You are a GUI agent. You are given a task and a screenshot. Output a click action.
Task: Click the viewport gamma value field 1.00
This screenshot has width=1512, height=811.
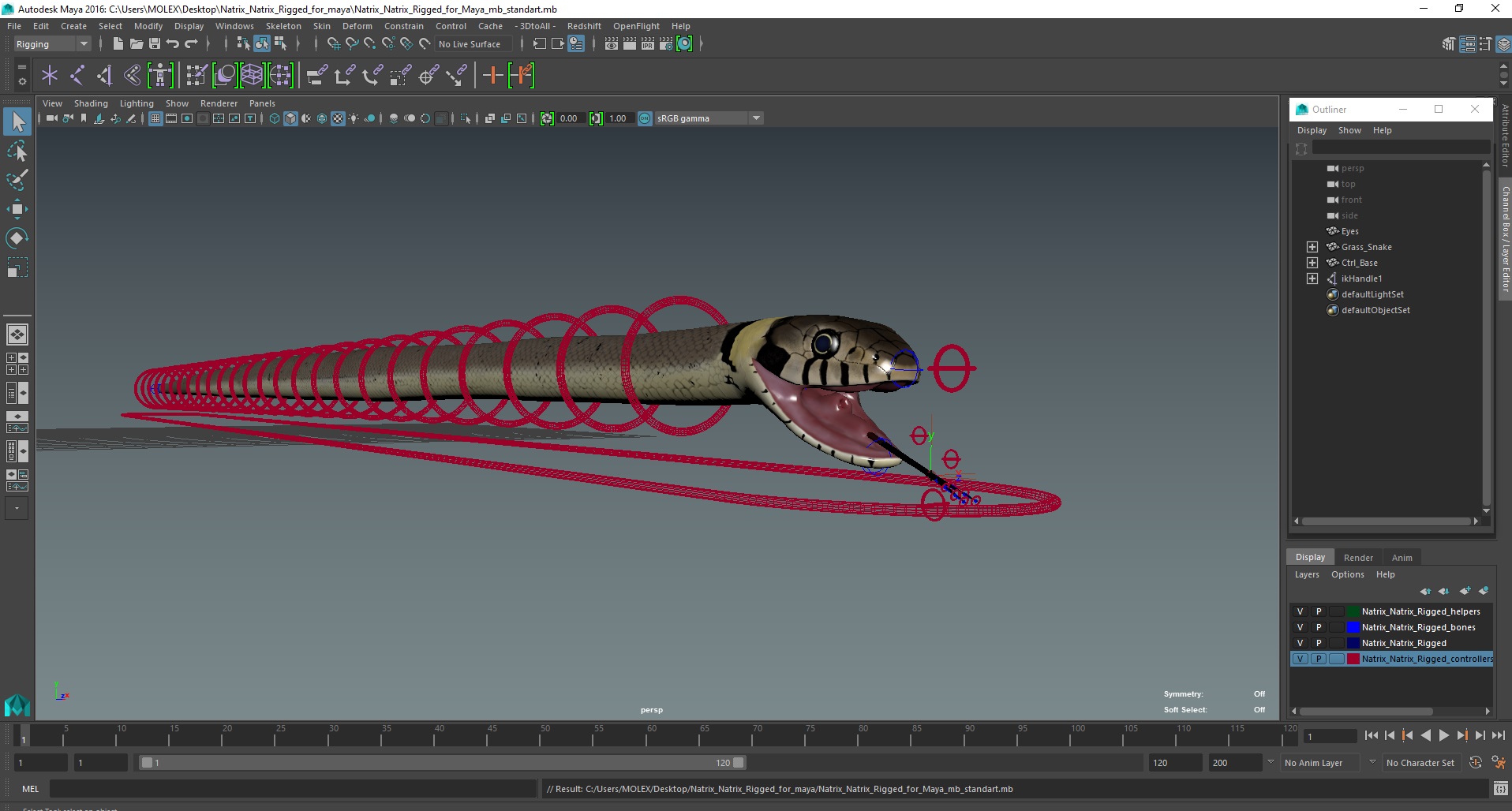(x=619, y=118)
